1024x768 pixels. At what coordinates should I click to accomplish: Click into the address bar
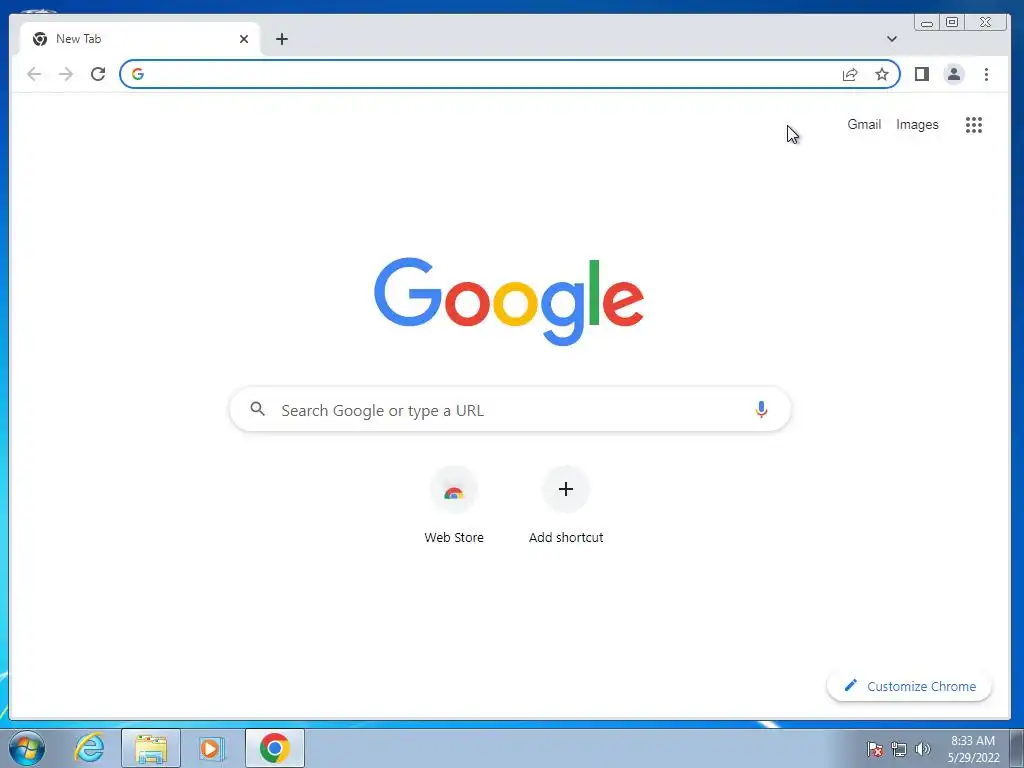tap(509, 74)
